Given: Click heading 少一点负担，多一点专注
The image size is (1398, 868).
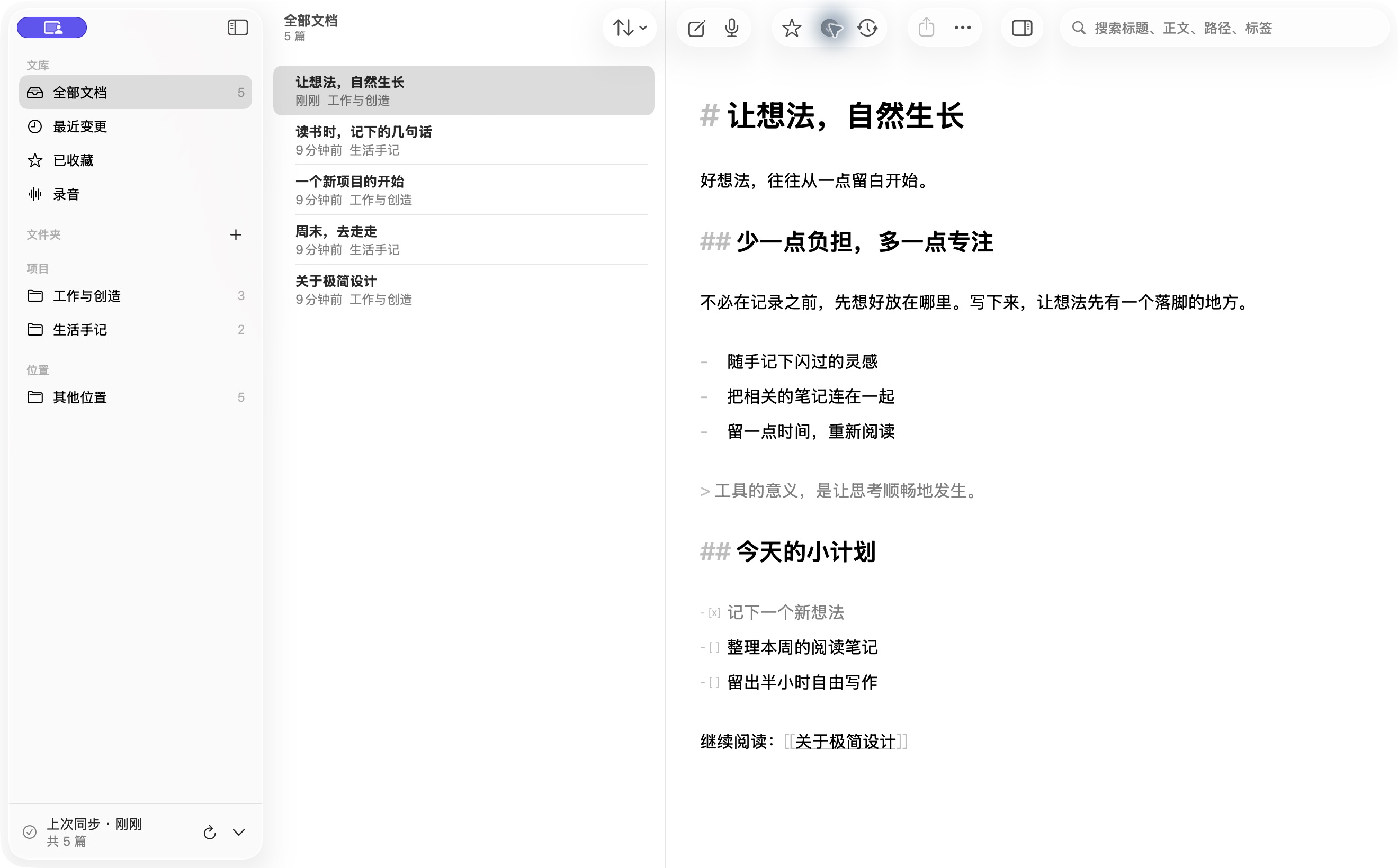Looking at the screenshot, I should (x=864, y=242).
